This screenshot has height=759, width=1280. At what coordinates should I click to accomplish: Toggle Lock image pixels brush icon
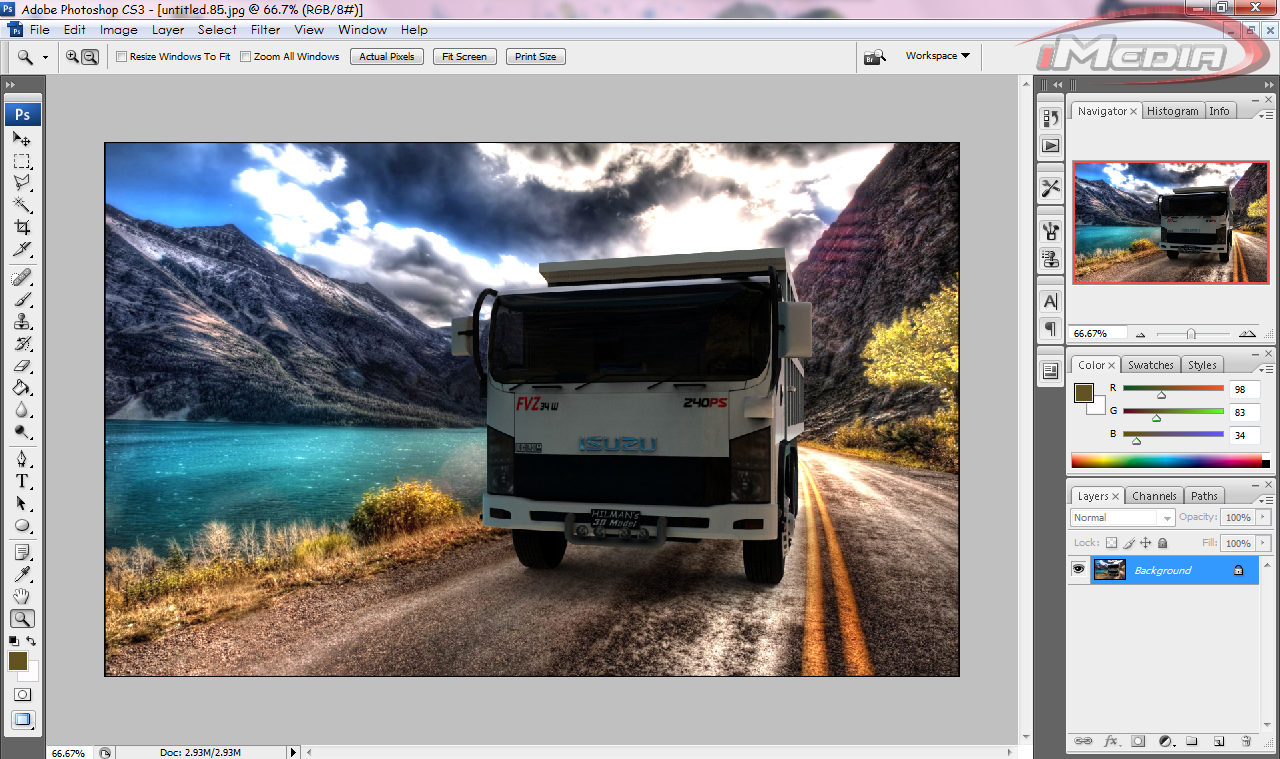coord(1128,543)
